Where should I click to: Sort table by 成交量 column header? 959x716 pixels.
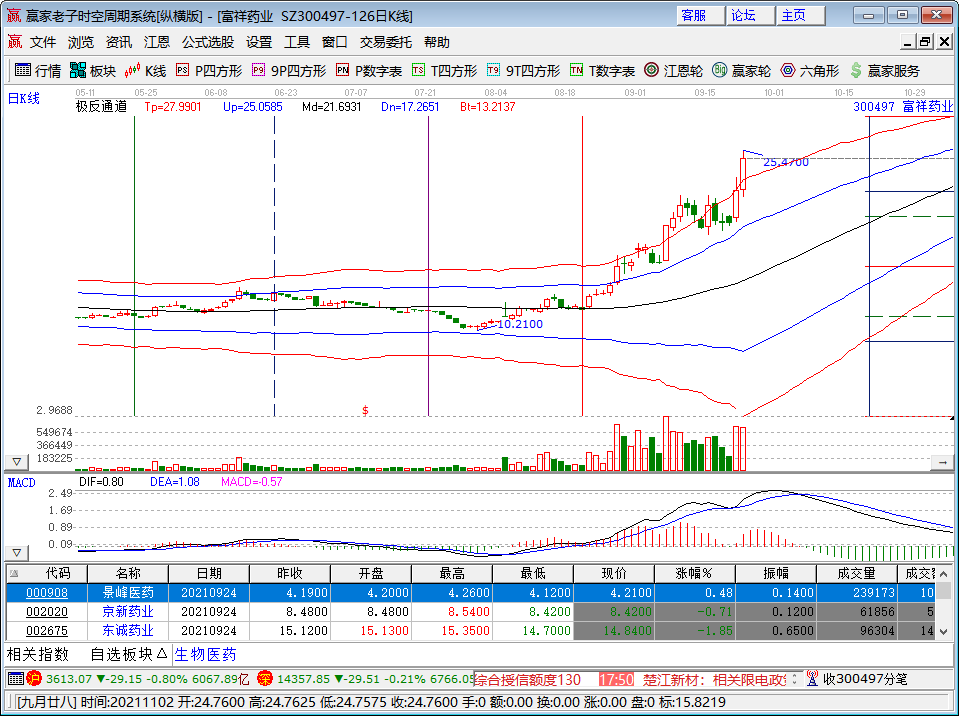point(857,574)
